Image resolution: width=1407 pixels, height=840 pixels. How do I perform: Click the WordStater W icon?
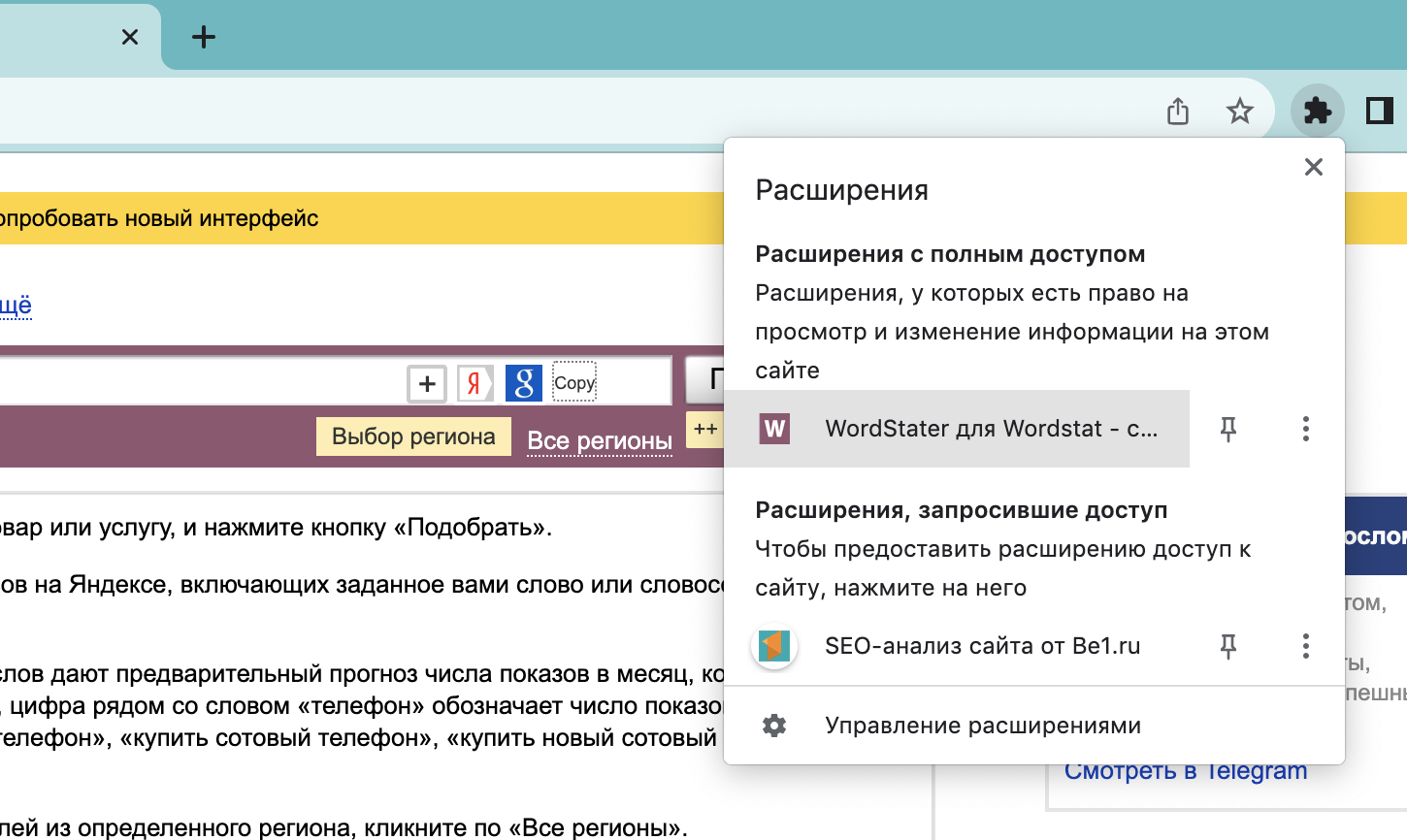(x=774, y=429)
